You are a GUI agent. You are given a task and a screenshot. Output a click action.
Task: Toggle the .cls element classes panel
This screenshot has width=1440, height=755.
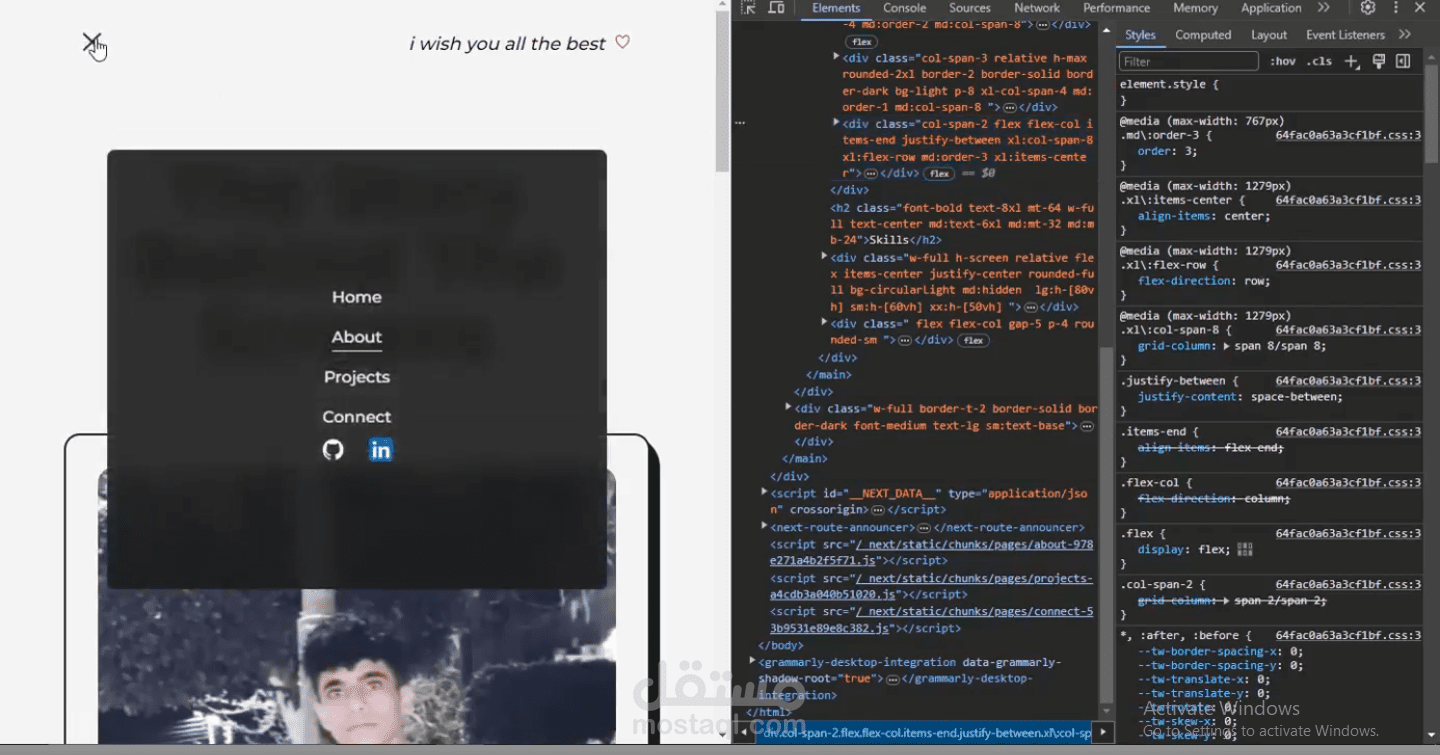[1320, 62]
